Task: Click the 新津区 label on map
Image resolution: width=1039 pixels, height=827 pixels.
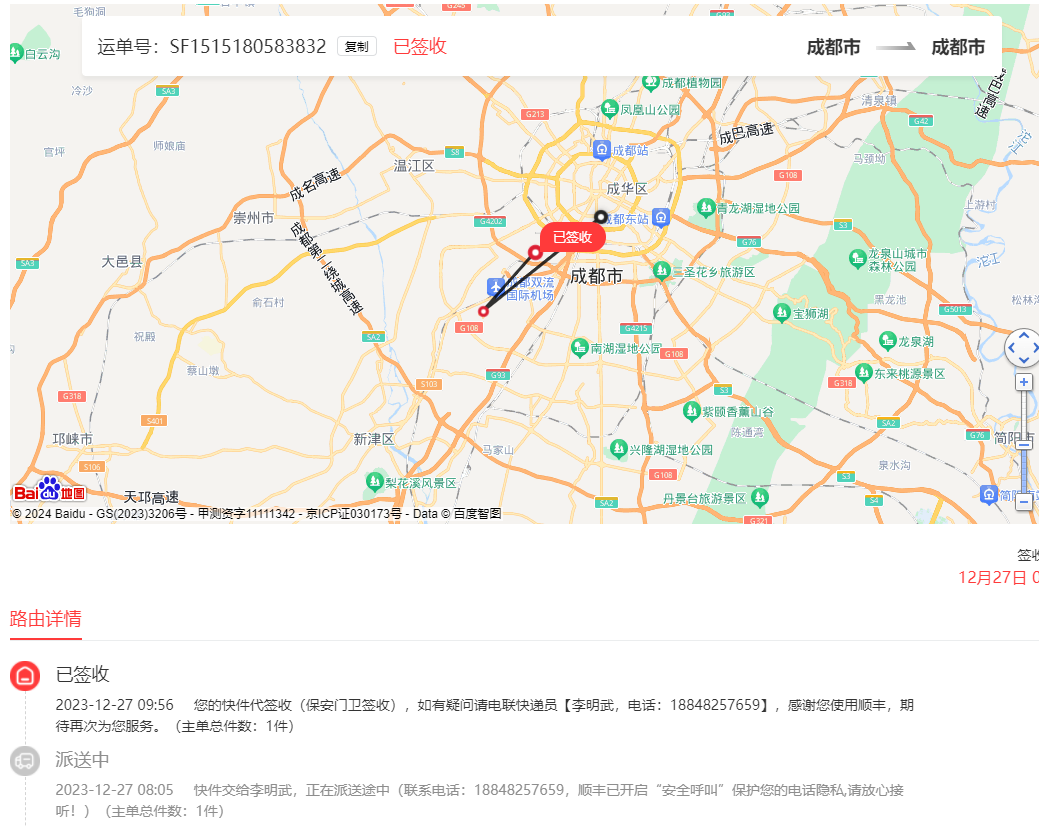Action: [374, 439]
